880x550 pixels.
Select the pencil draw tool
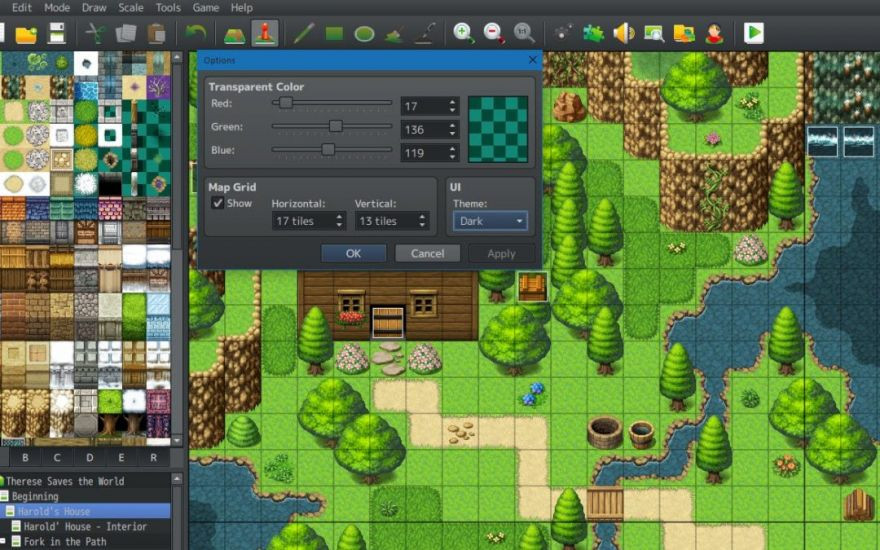click(x=304, y=34)
